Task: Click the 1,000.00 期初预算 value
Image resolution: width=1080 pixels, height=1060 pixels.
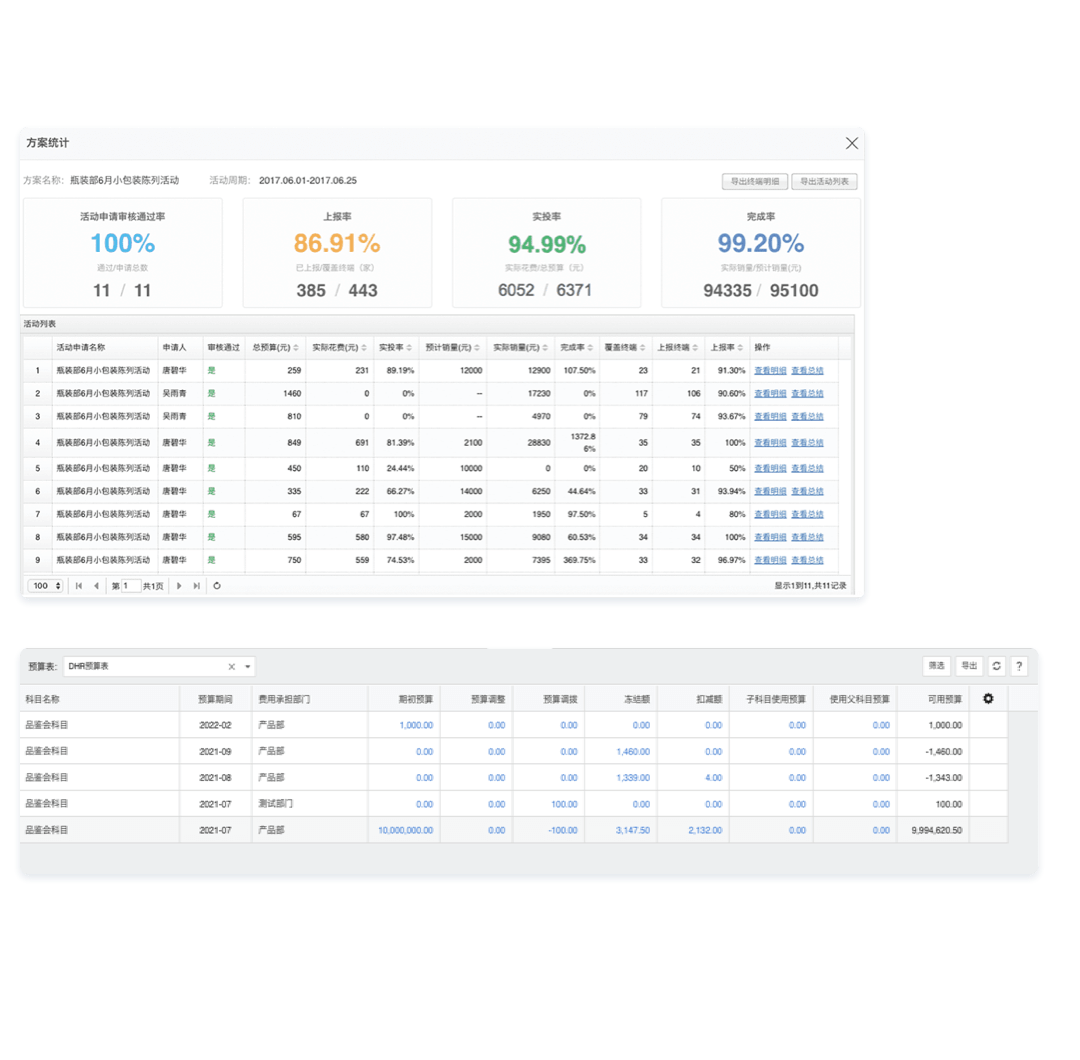Action: [x=416, y=725]
